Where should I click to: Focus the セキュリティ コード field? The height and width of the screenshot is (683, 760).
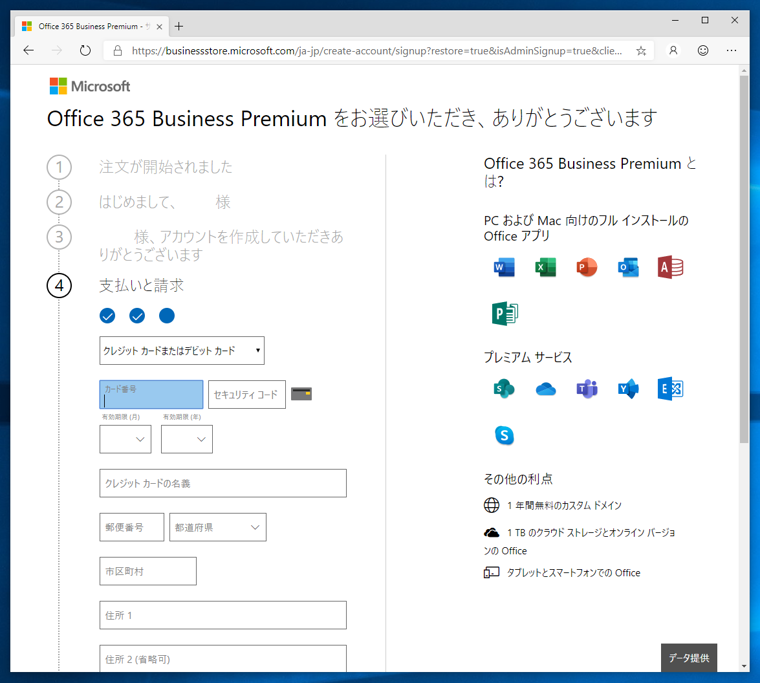pyautogui.click(x=247, y=395)
